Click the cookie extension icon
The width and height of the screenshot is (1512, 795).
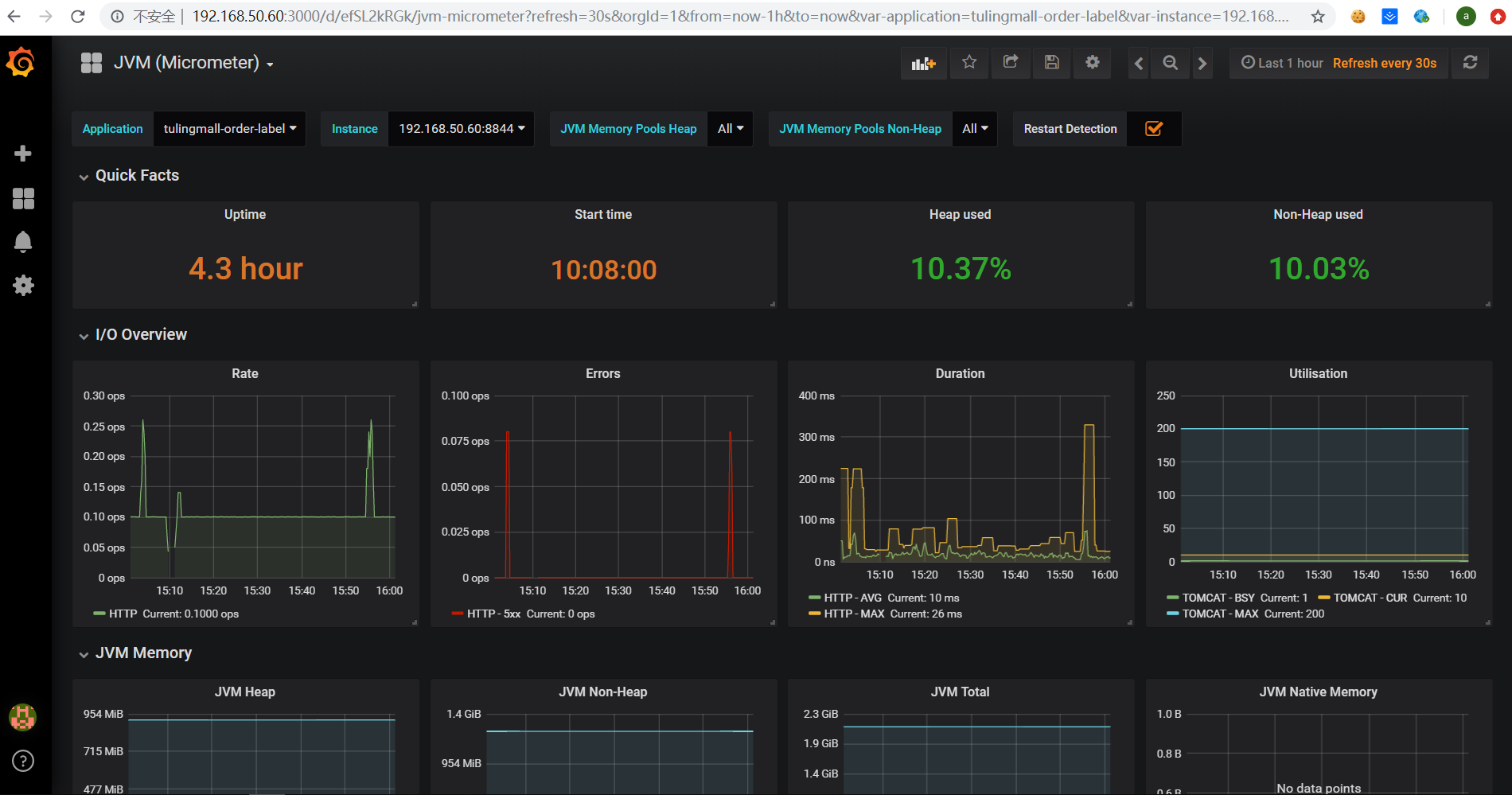(x=1358, y=16)
